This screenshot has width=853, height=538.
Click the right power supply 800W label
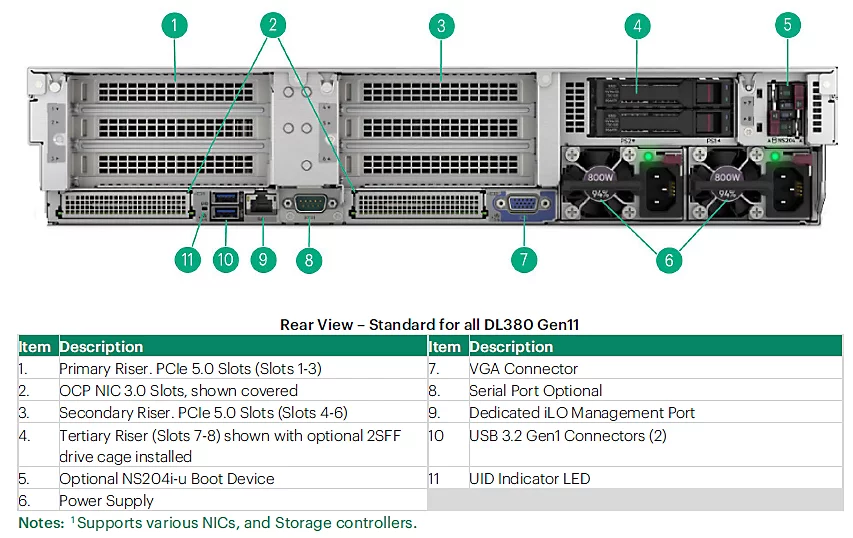(726, 177)
